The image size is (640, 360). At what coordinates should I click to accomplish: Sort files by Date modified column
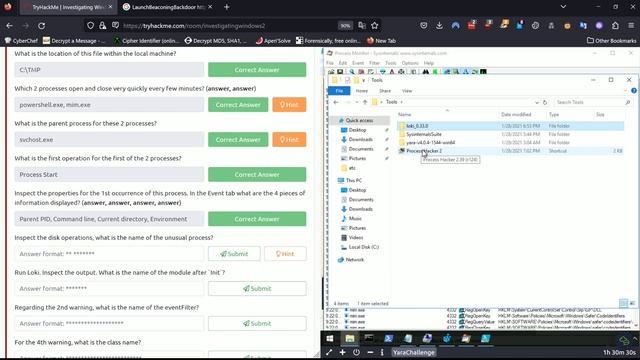[516, 115]
